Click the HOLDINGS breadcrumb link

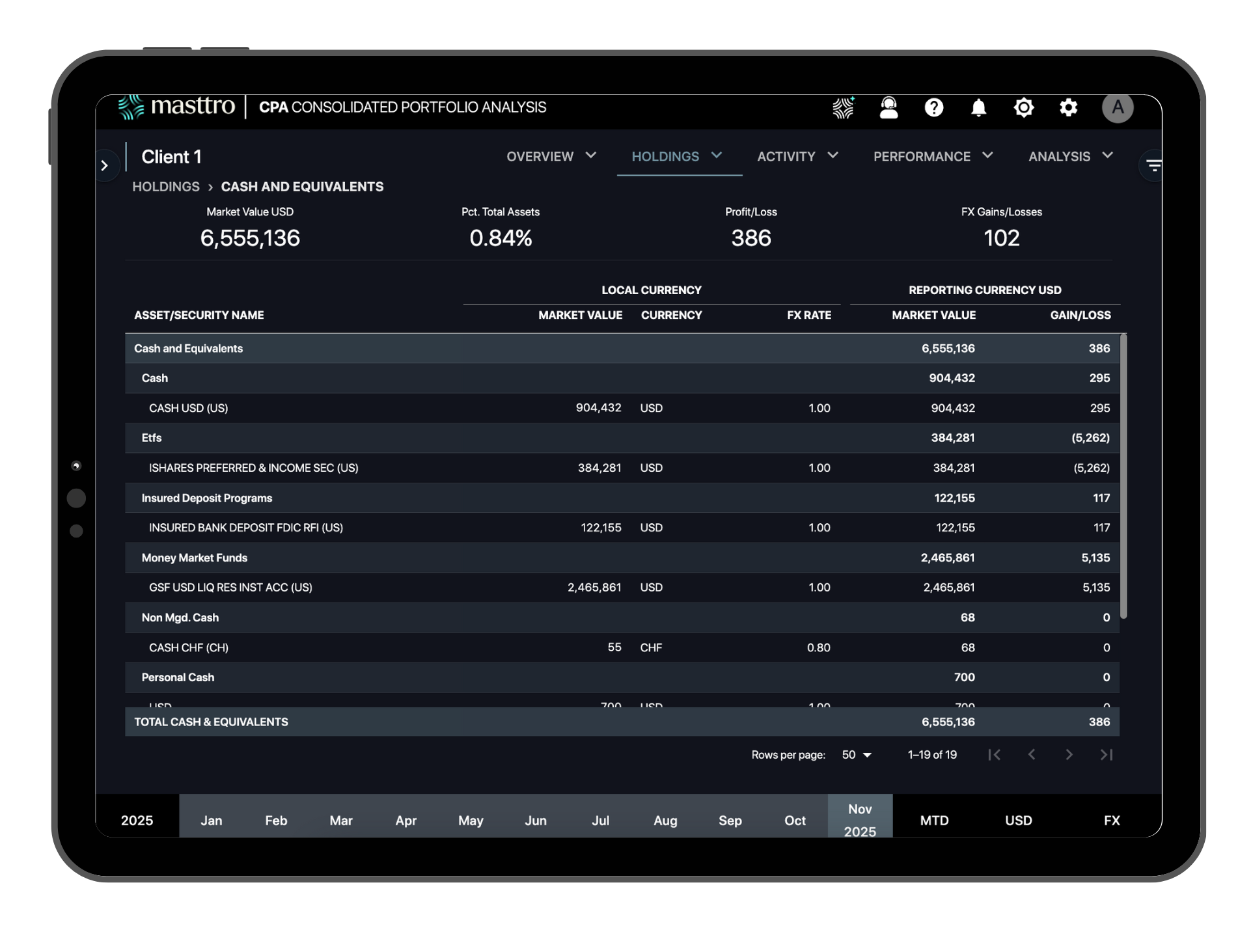166,187
